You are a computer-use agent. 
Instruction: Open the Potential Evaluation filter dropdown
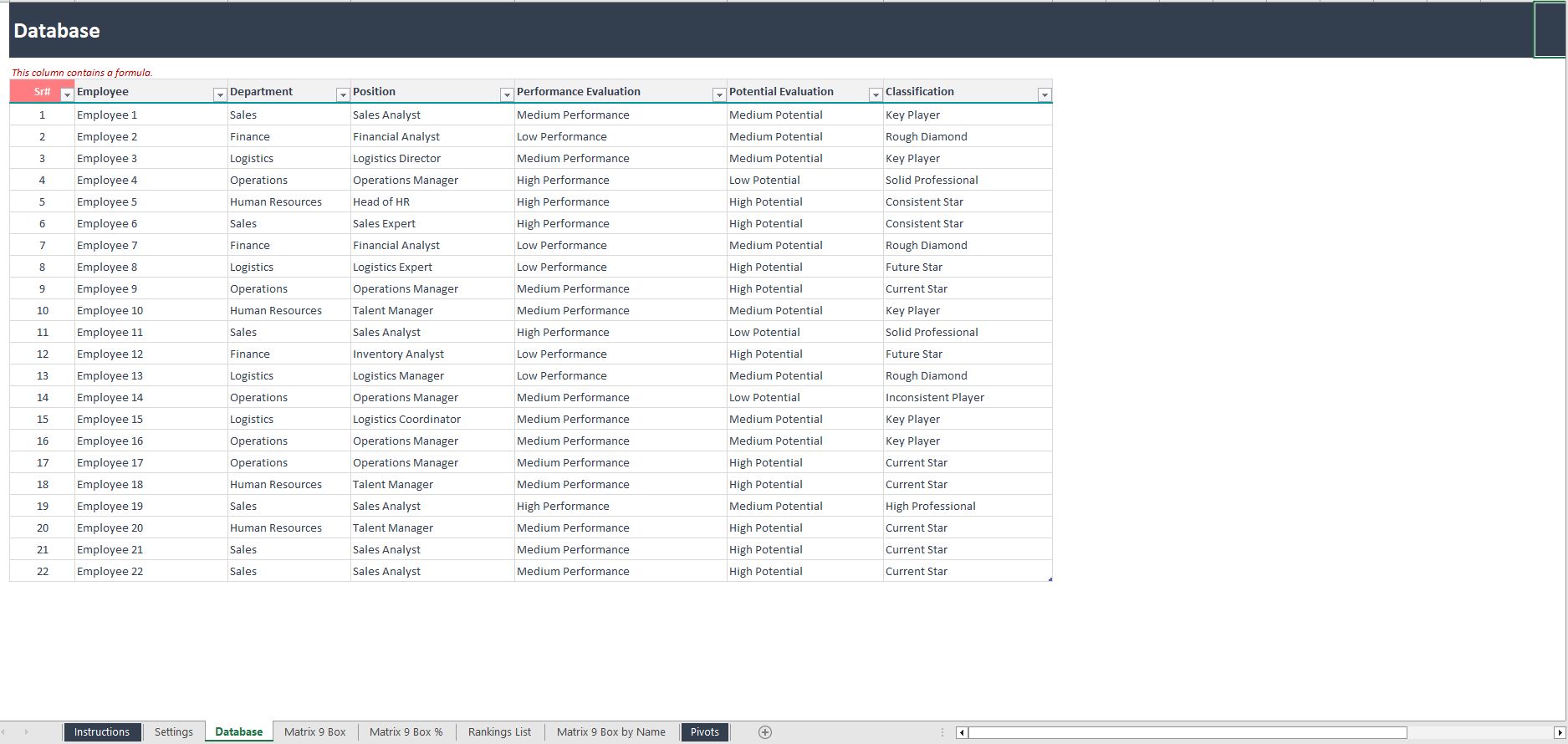pyautogui.click(x=875, y=95)
